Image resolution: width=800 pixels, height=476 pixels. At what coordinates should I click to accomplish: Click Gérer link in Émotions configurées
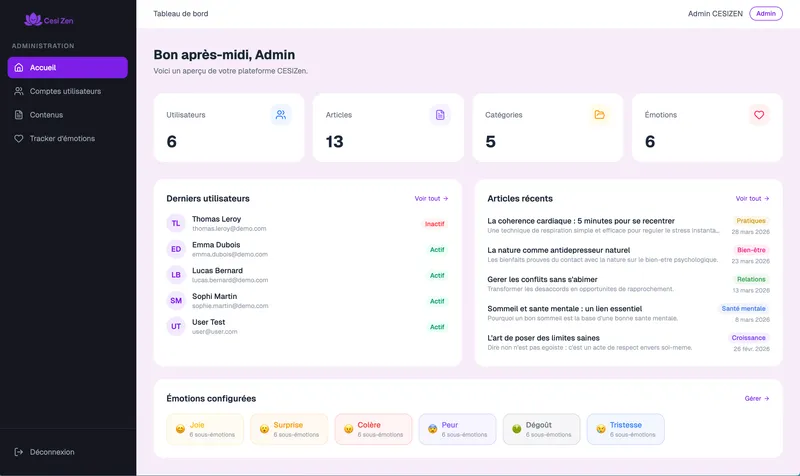757,398
